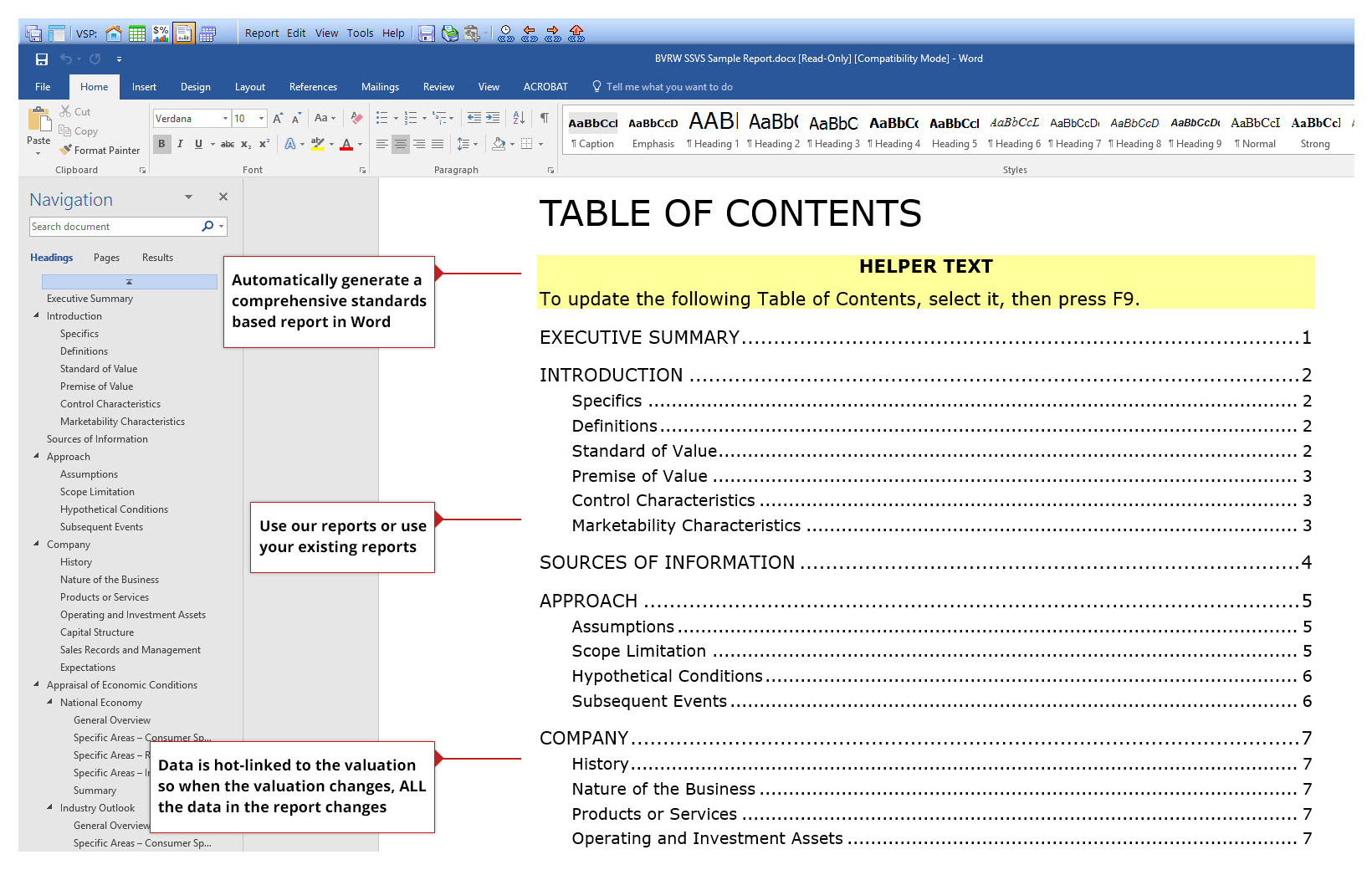
Task: Open the VSP Report menu
Action: 262,33
